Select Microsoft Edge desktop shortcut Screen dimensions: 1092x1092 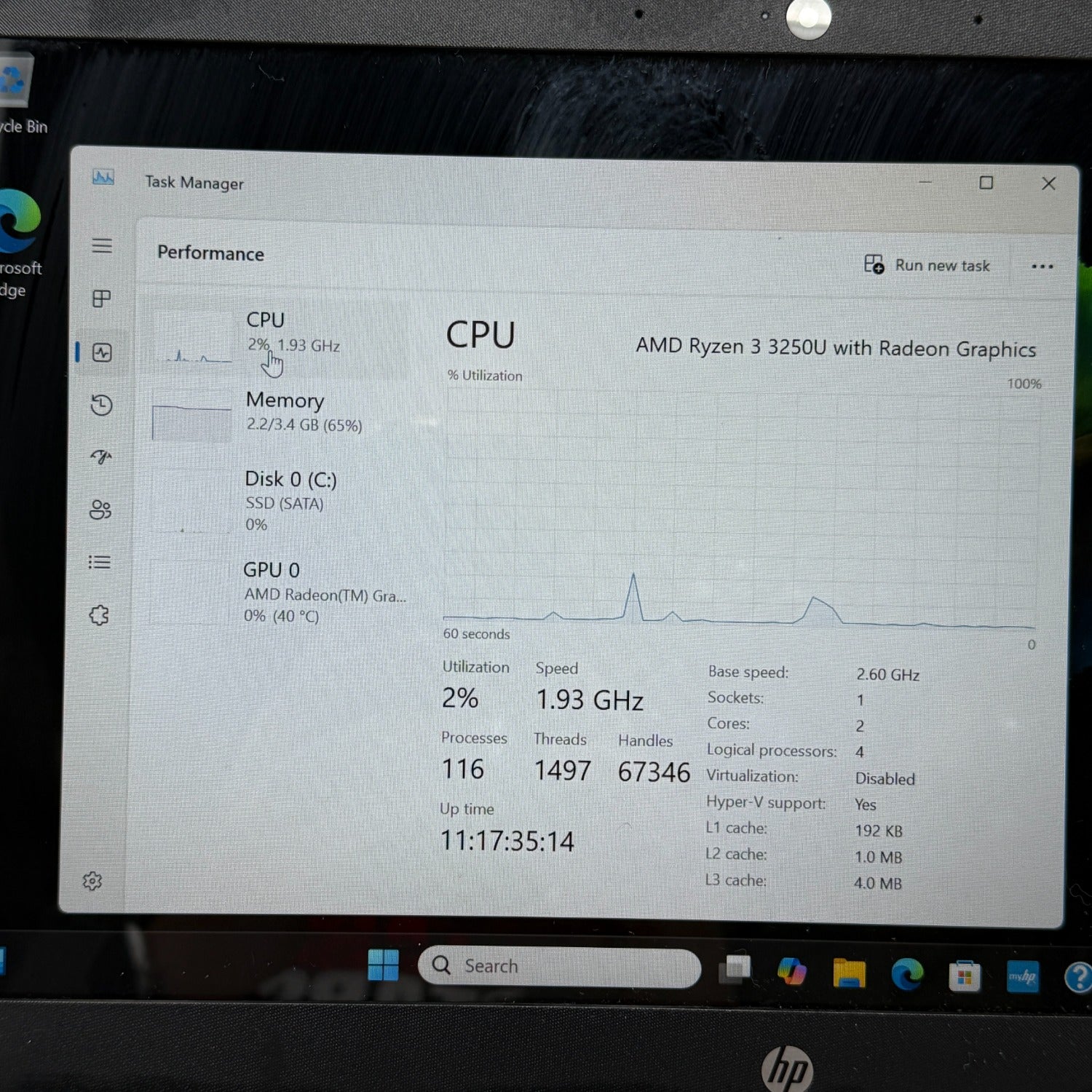pyautogui.click(x=19, y=244)
